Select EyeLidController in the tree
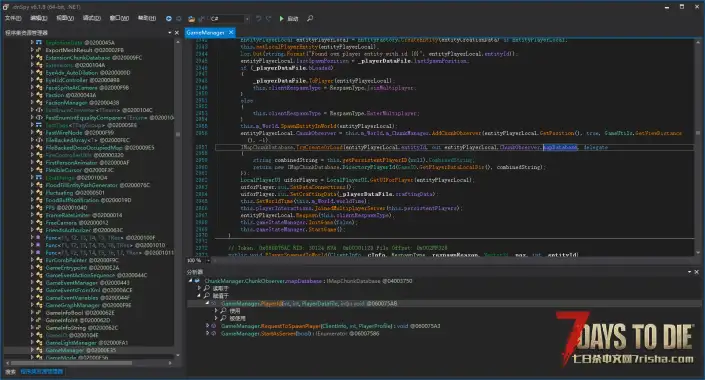The width and height of the screenshot is (705, 380). 82,80
